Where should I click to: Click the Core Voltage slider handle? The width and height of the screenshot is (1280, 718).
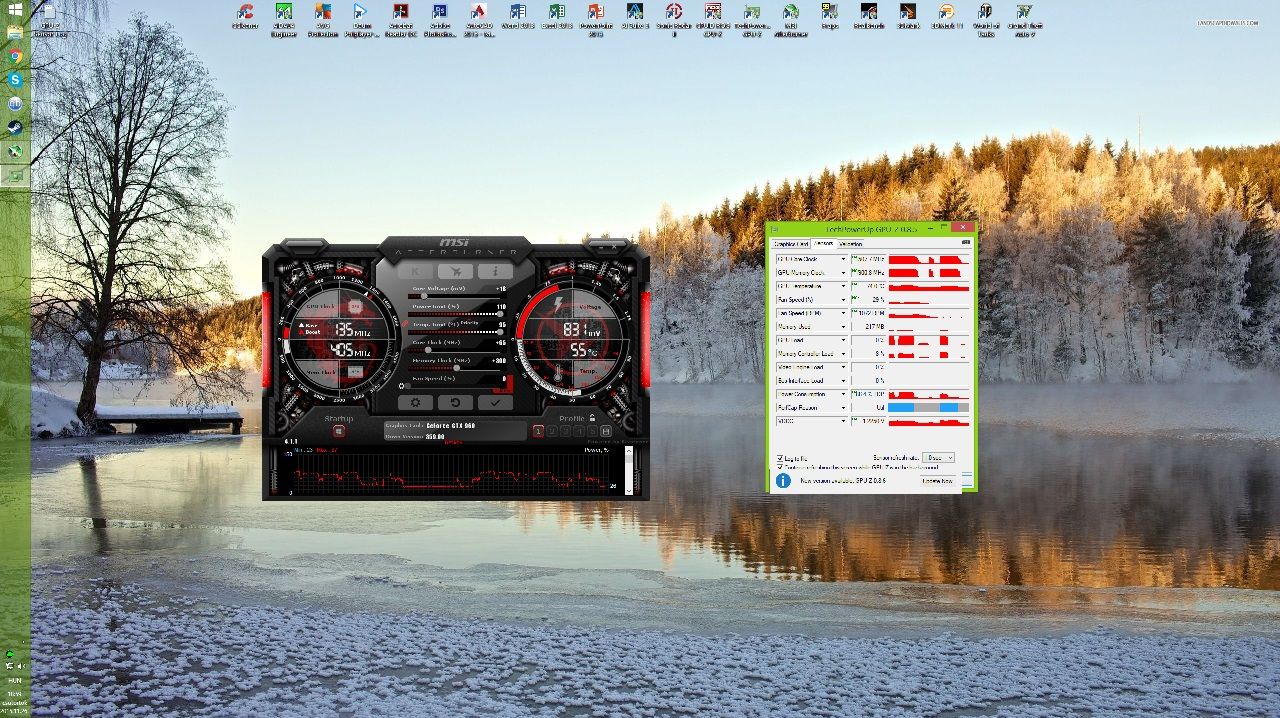click(424, 296)
